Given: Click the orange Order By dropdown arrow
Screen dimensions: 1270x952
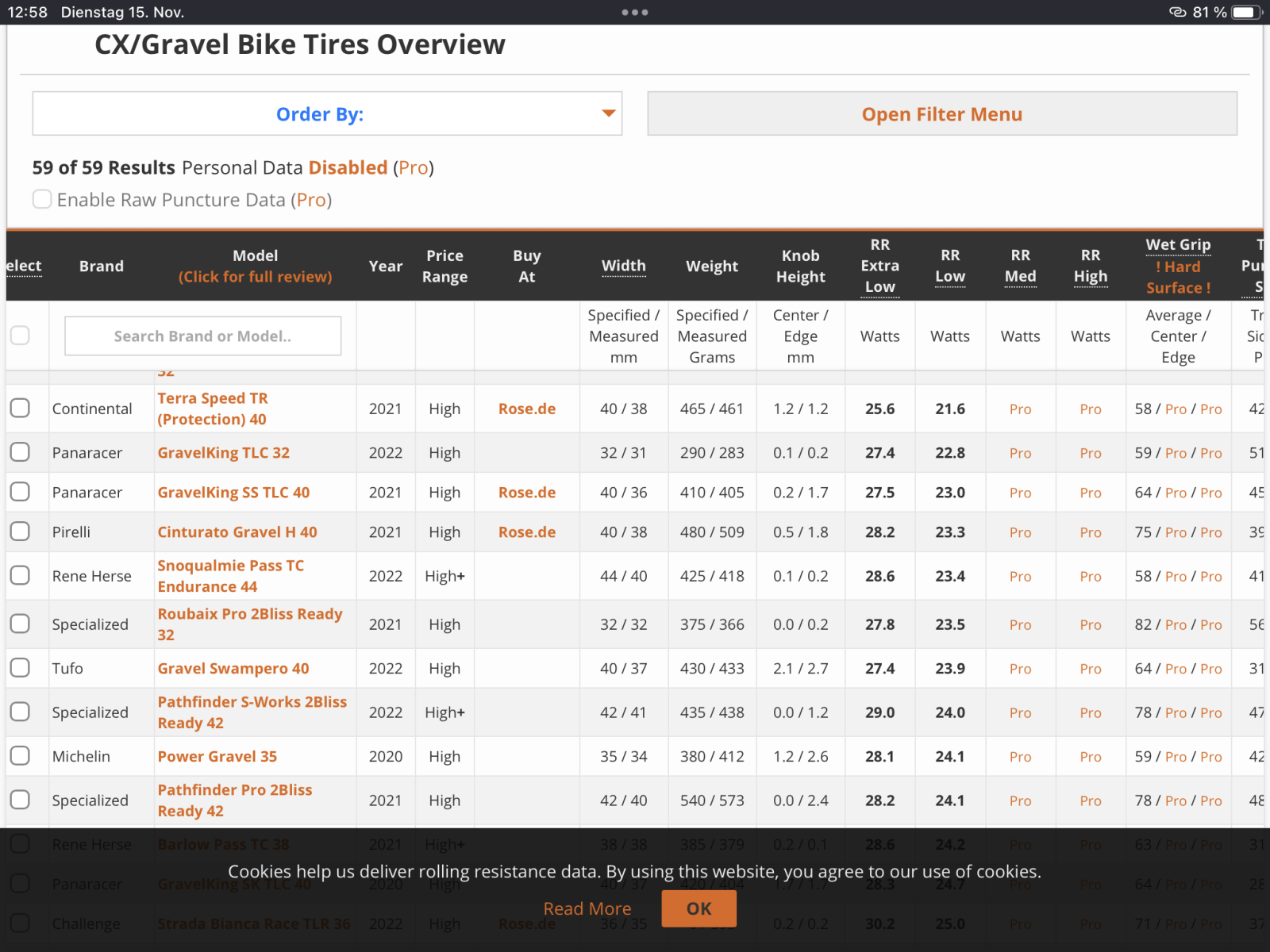Looking at the screenshot, I should point(608,113).
